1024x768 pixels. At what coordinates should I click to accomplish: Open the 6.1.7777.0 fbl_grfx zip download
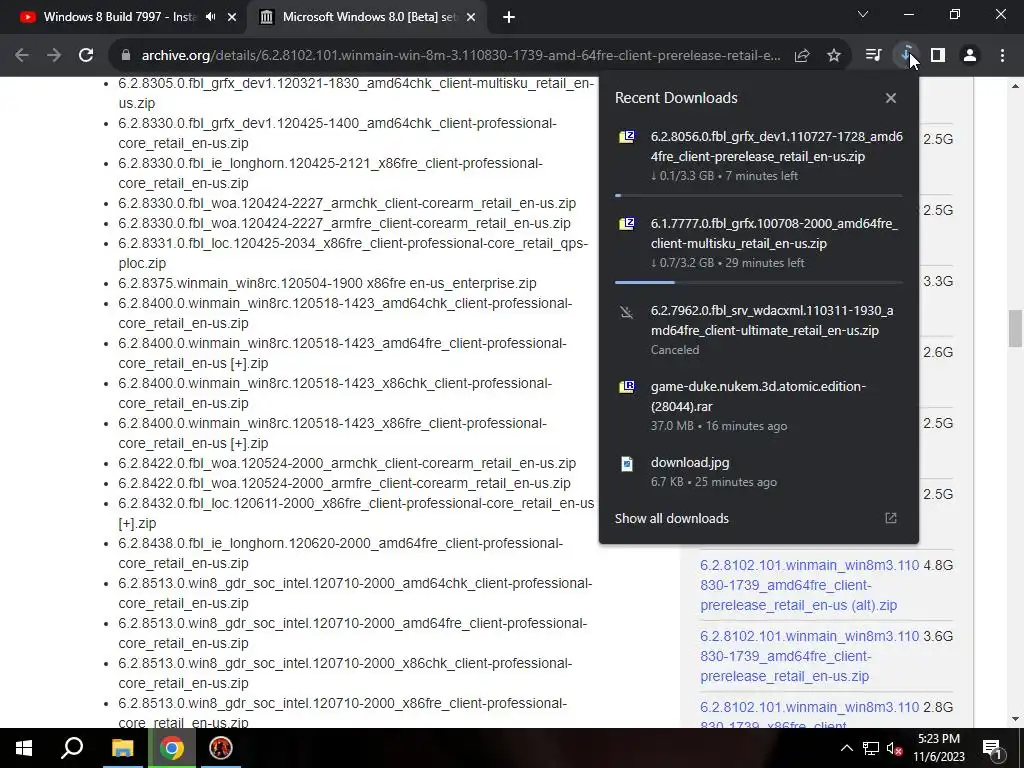tap(759, 243)
